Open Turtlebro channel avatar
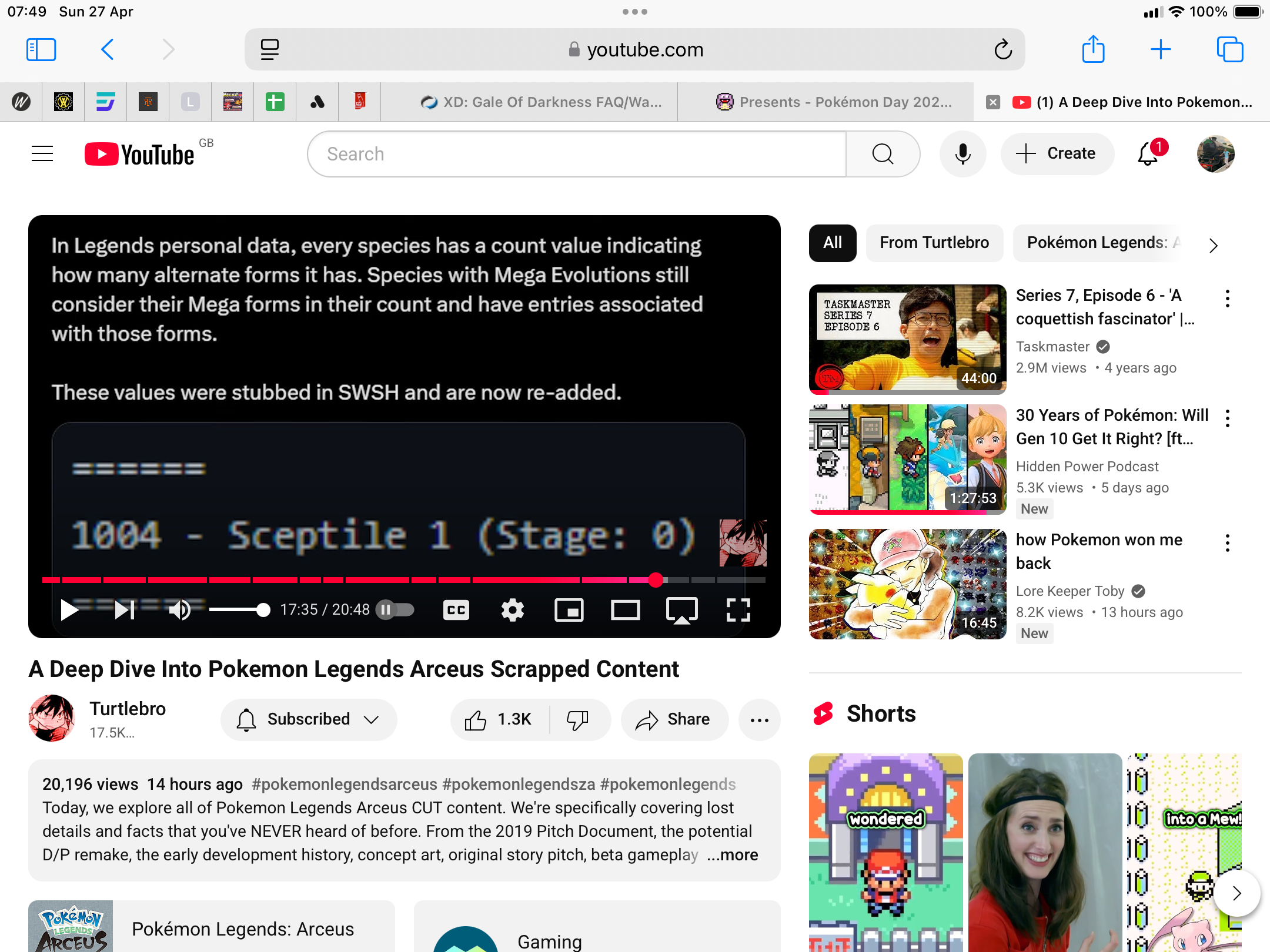Screen dimensions: 1270x952 click(52, 718)
